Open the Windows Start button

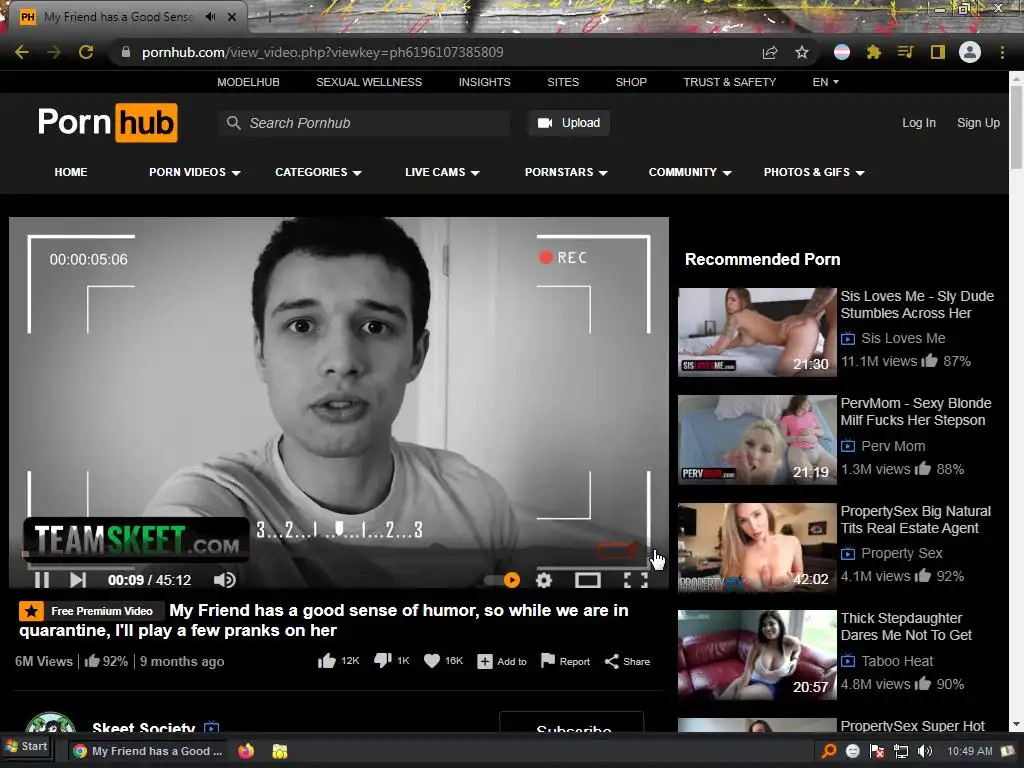(x=26, y=746)
